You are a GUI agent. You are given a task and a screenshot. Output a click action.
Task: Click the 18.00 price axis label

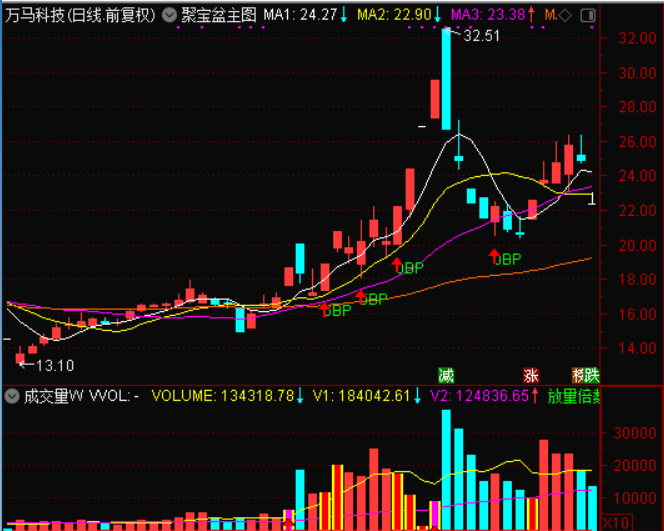pyautogui.click(x=637, y=279)
